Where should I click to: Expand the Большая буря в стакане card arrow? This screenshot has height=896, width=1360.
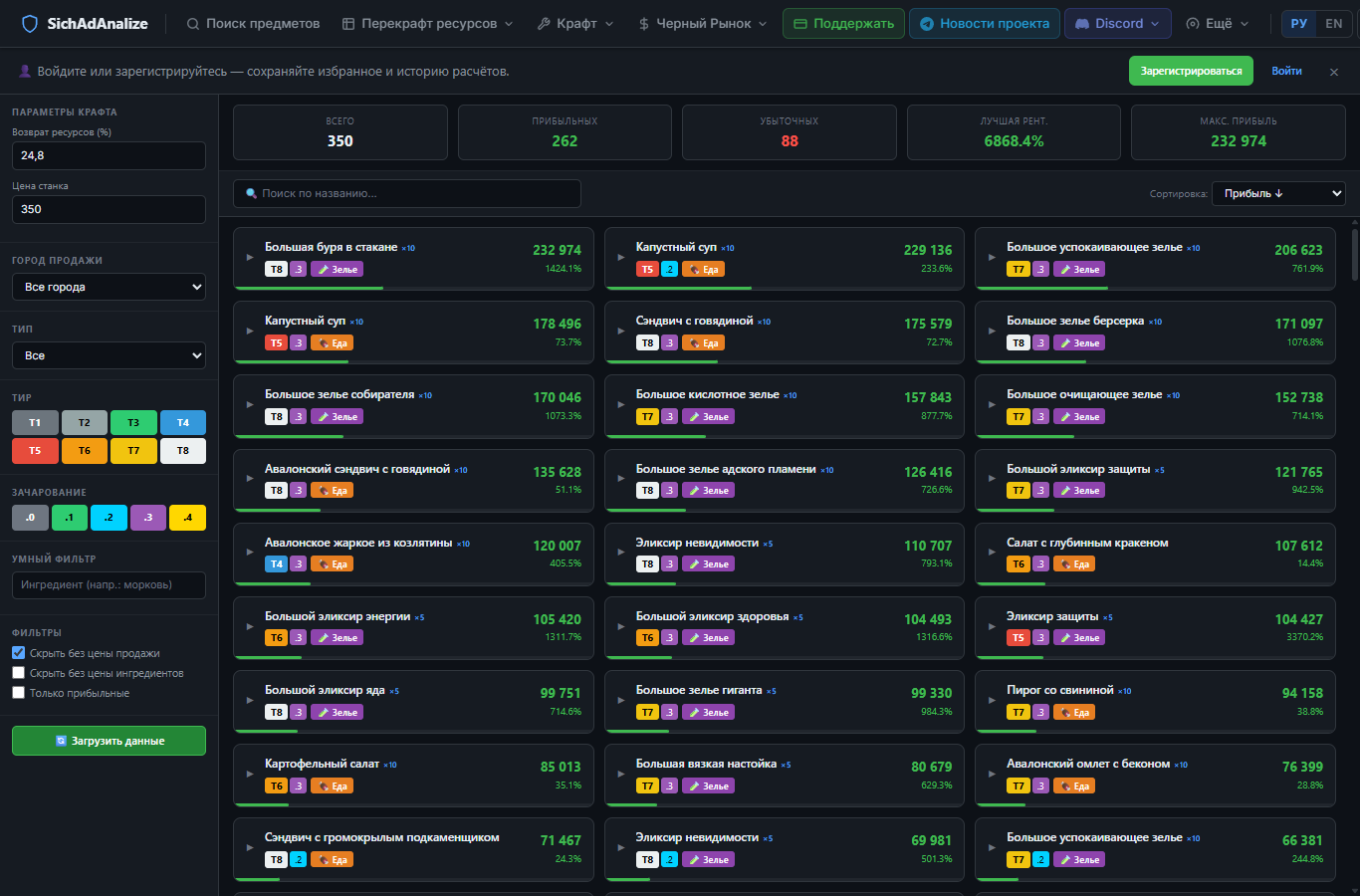coord(250,257)
